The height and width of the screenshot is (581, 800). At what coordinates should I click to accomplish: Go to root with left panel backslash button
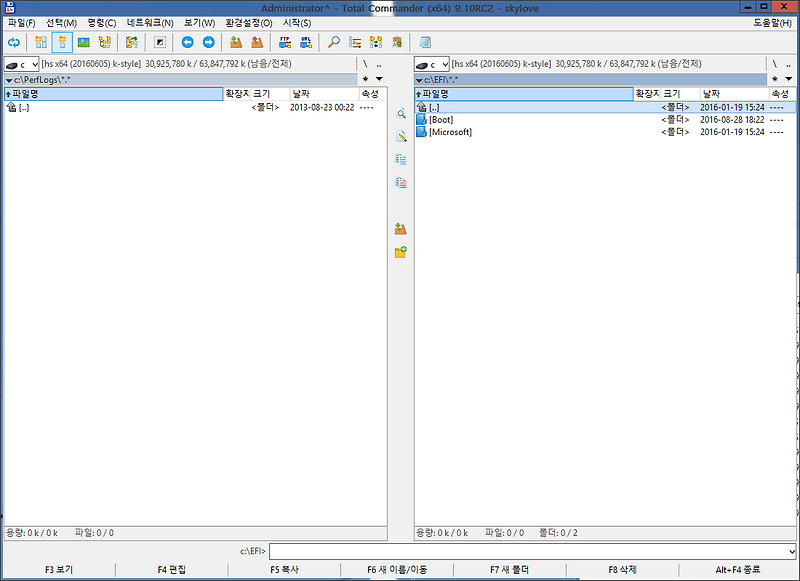[365, 64]
